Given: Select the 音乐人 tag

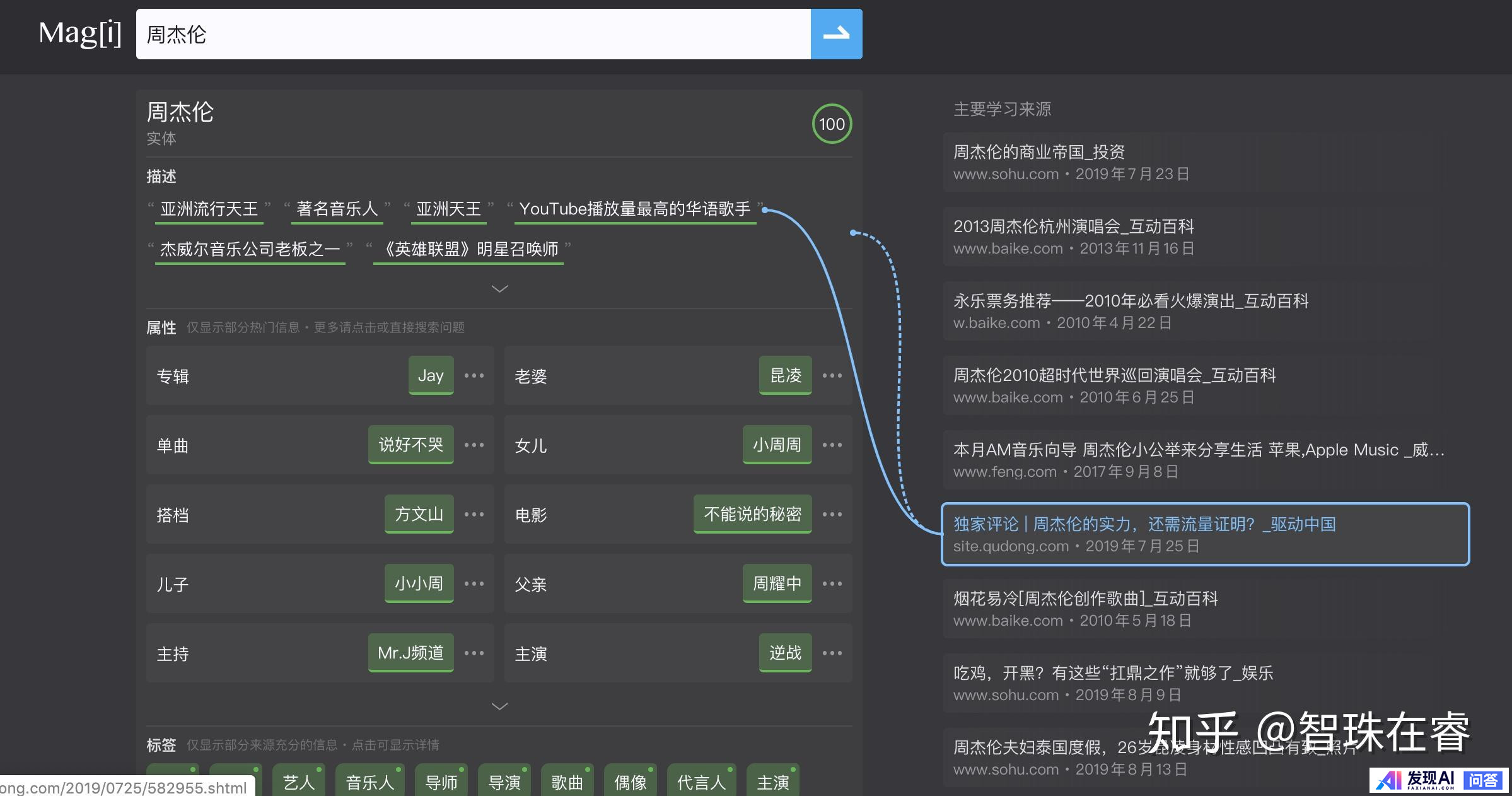Looking at the screenshot, I should (370, 782).
